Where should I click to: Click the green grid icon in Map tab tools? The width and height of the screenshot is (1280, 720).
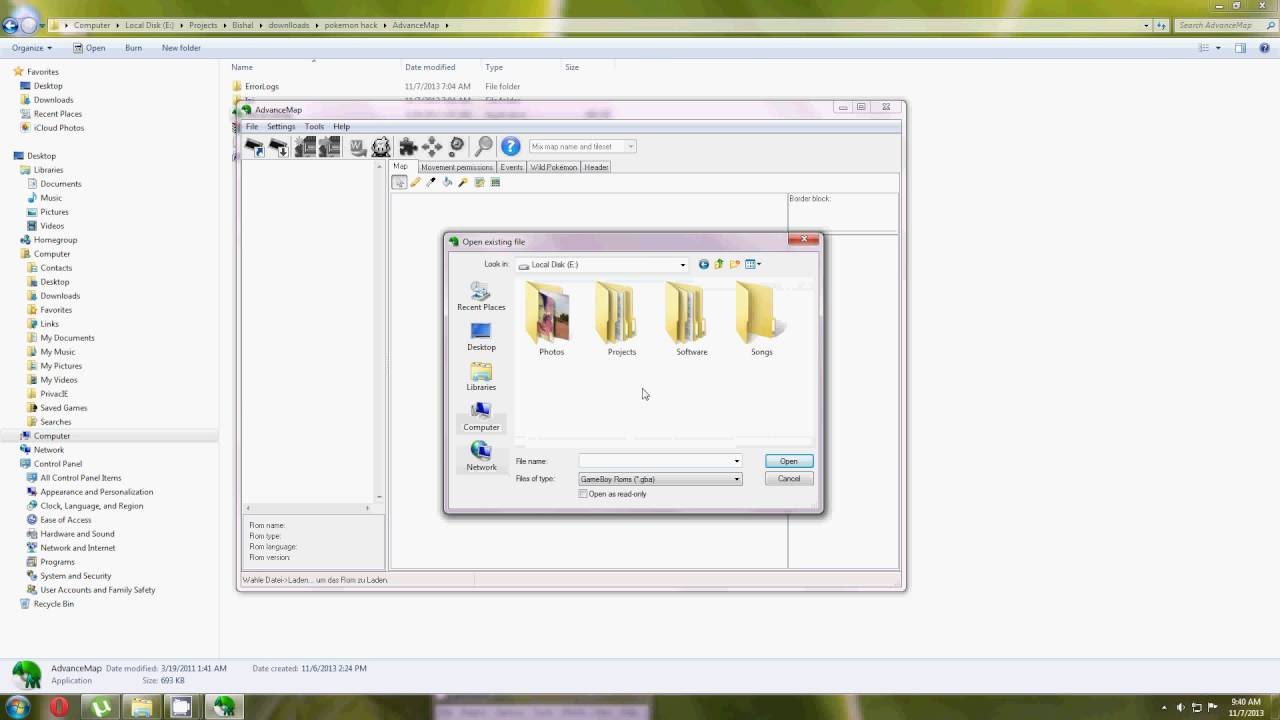click(x=495, y=182)
